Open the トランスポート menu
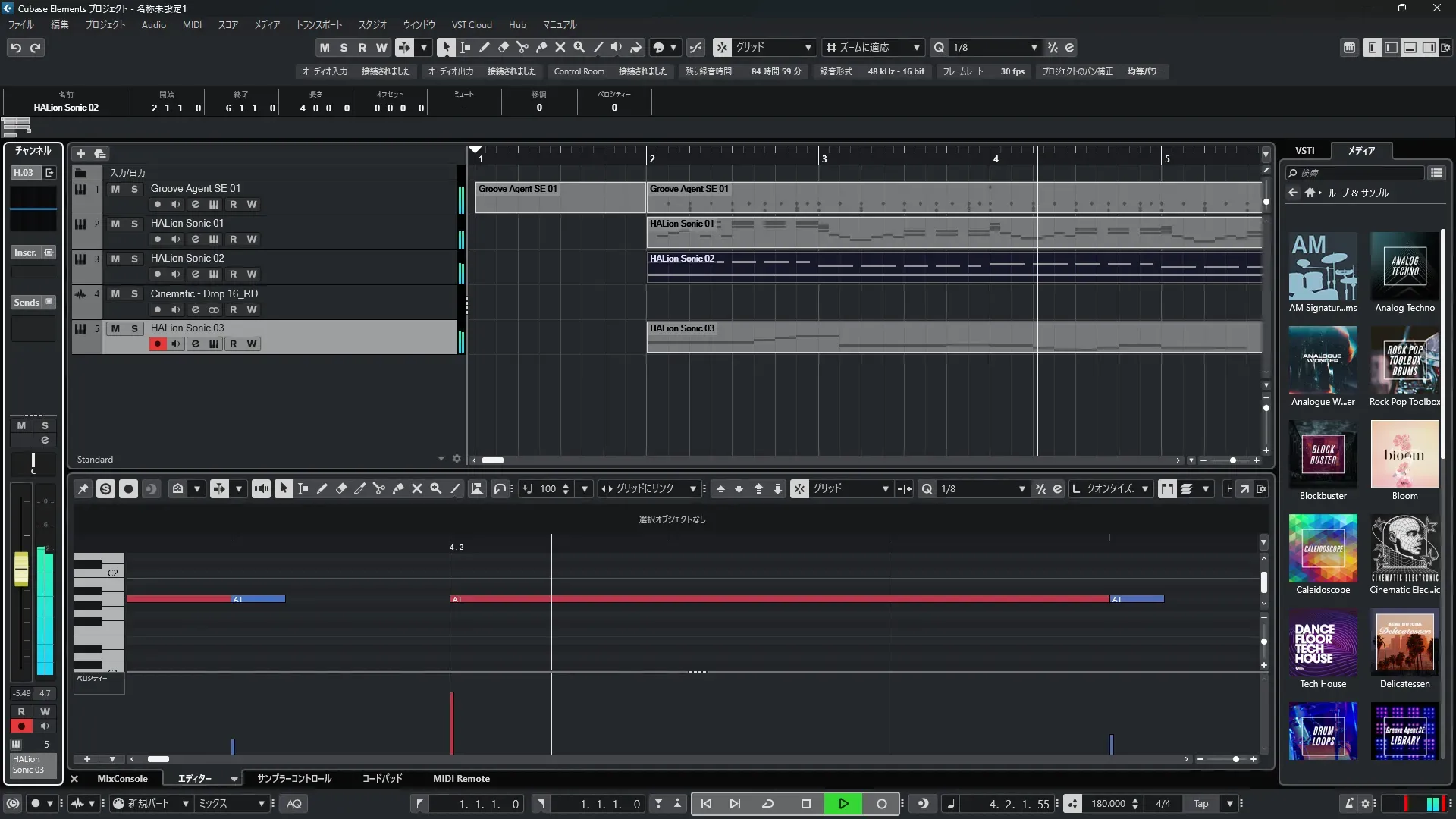Screen dimensions: 1456x819 pos(318,25)
